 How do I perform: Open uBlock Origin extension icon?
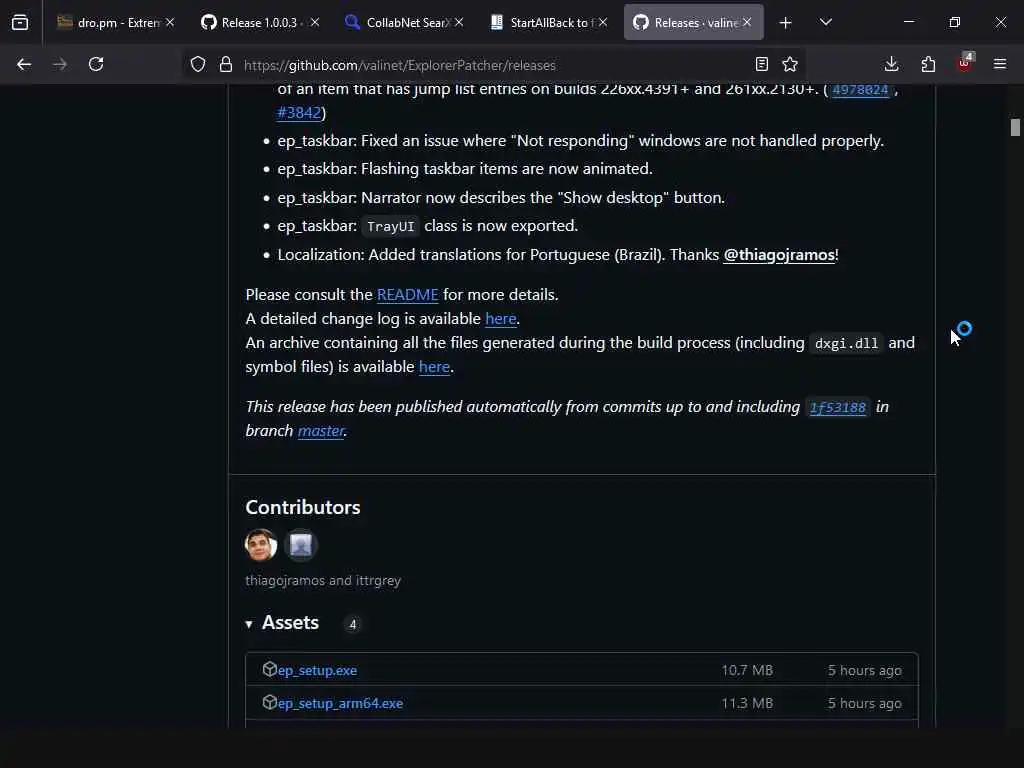pos(965,63)
